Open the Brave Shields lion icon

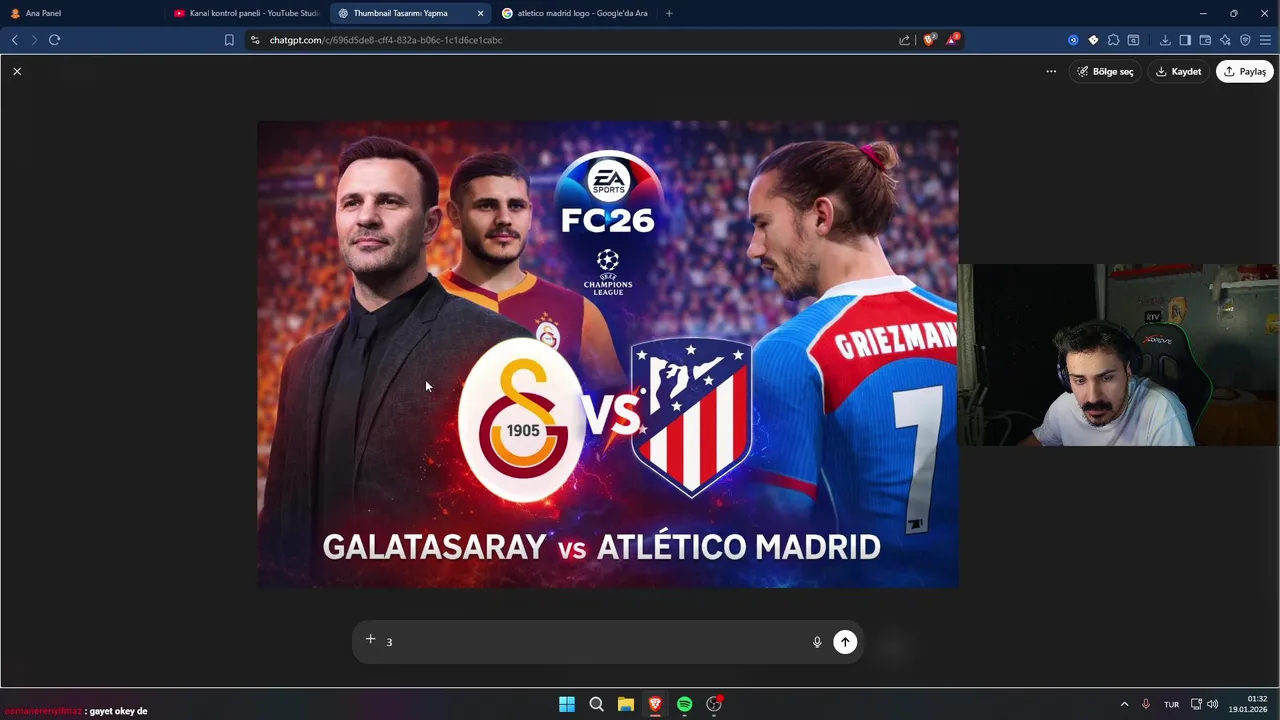coord(929,40)
